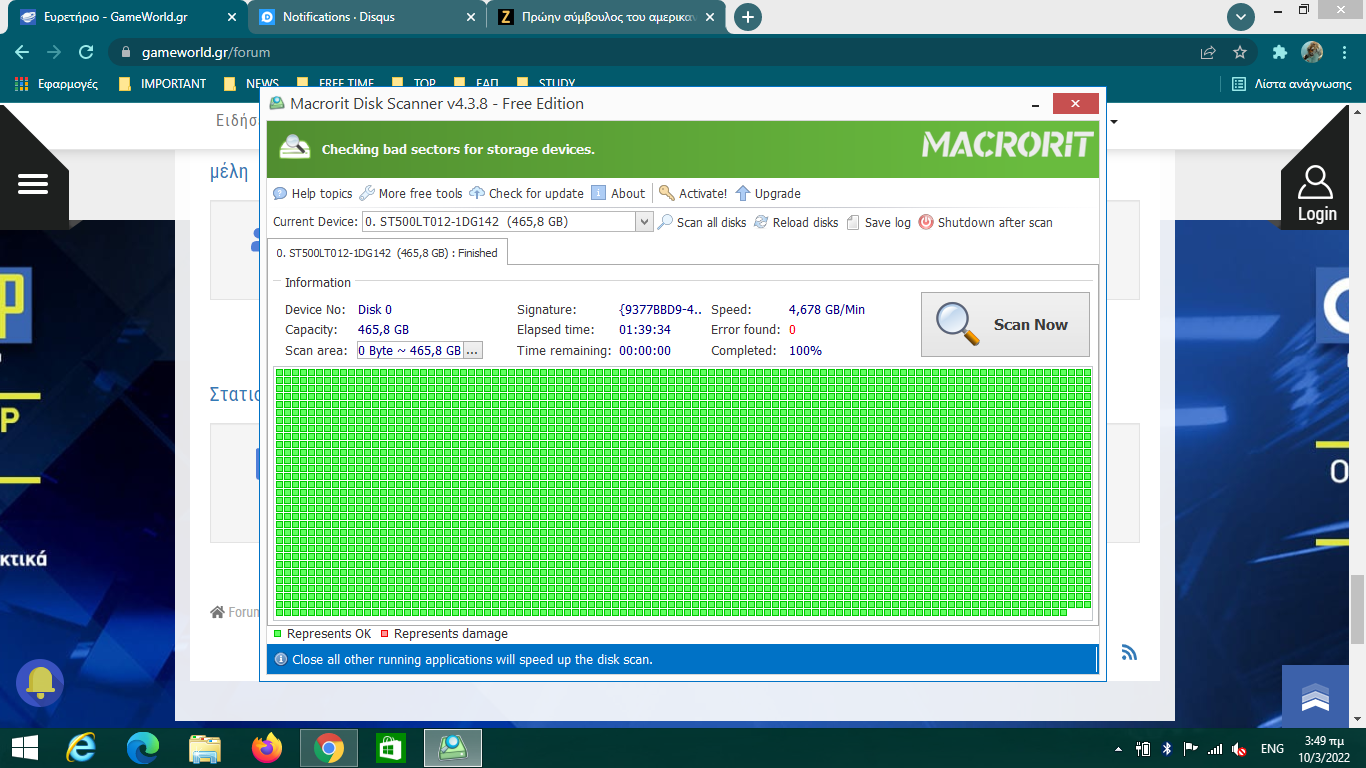Expand the Current Device dropdown
Image resolution: width=1366 pixels, height=768 pixels.
[645, 222]
